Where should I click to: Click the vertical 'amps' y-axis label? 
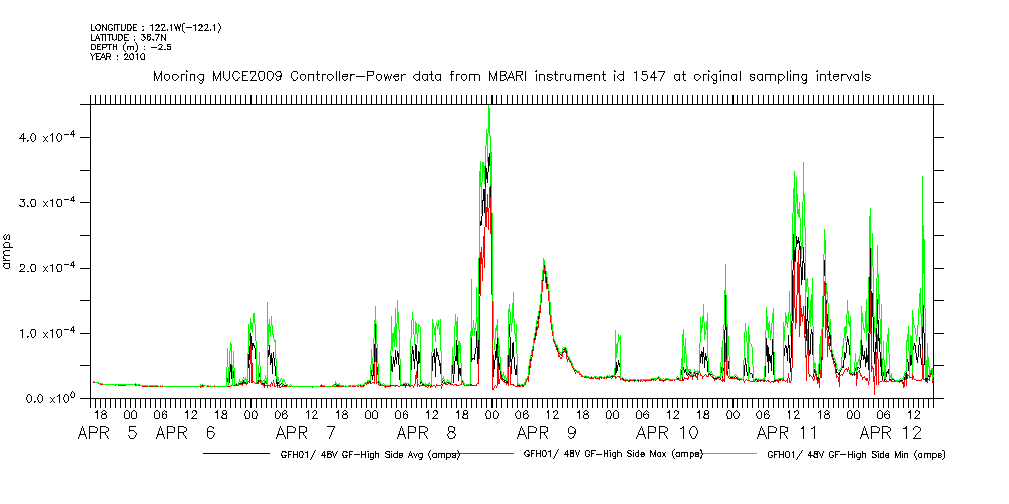pos(10,252)
